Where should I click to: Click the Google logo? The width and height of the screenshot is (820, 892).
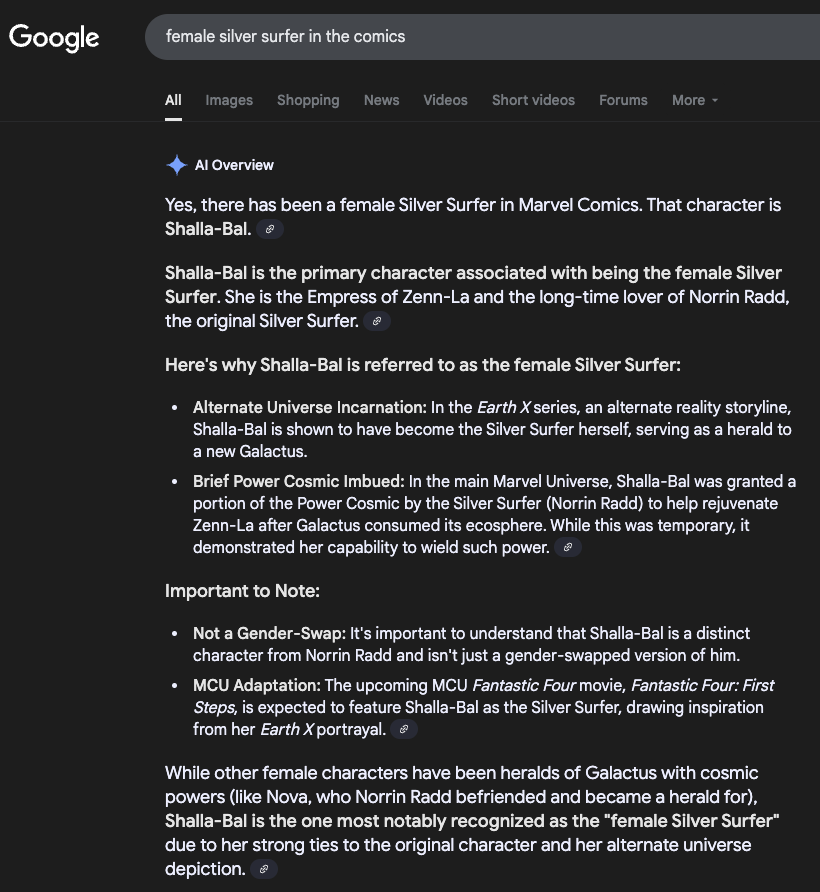pos(54,38)
